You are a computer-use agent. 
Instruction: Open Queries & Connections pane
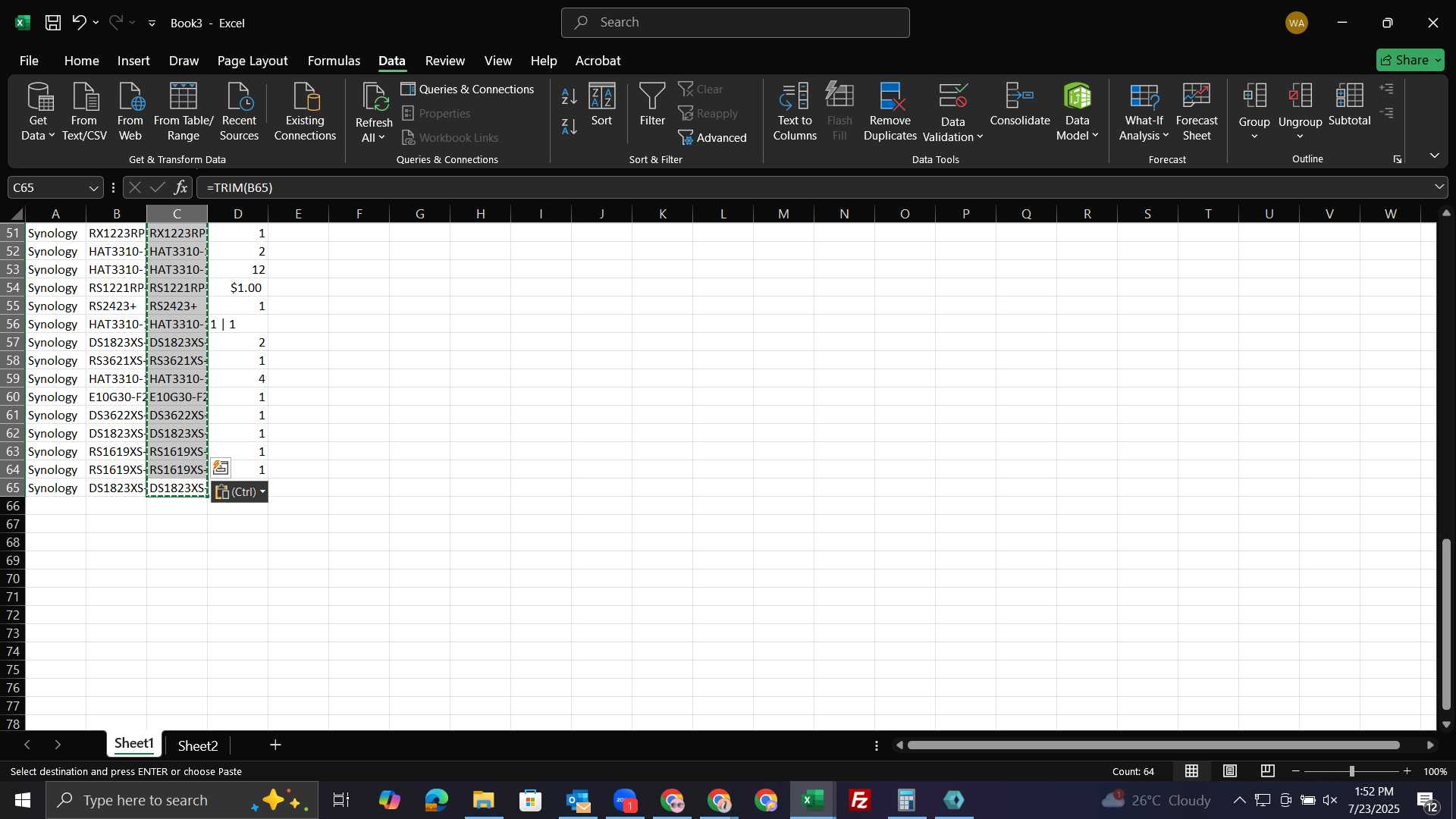click(468, 89)
